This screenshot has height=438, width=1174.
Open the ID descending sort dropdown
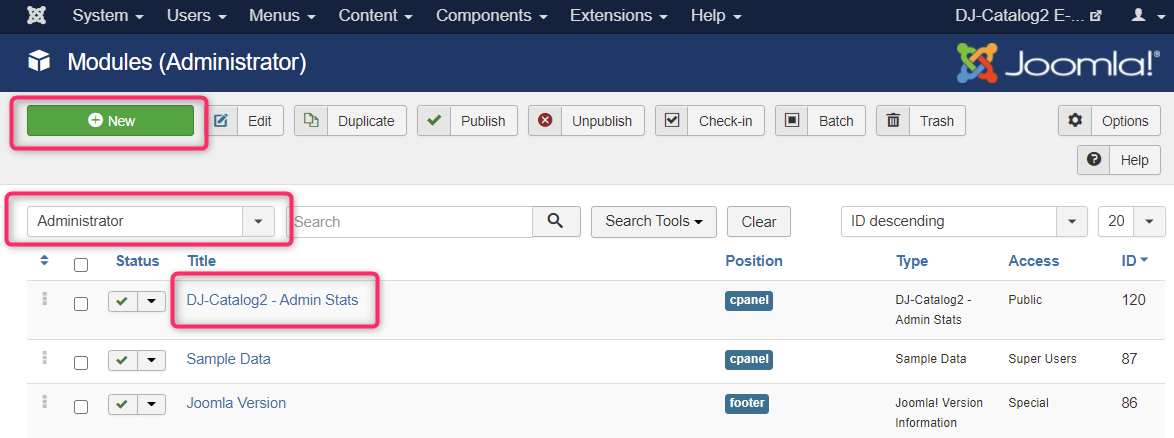pyautogui.click(x=964, y=221)
